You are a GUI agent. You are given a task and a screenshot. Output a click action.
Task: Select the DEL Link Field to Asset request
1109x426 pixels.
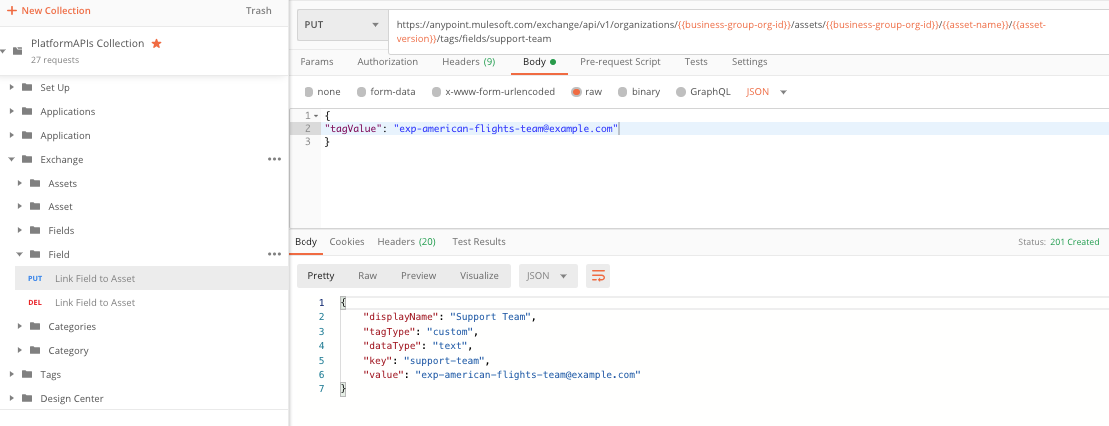tap(151, 302)
